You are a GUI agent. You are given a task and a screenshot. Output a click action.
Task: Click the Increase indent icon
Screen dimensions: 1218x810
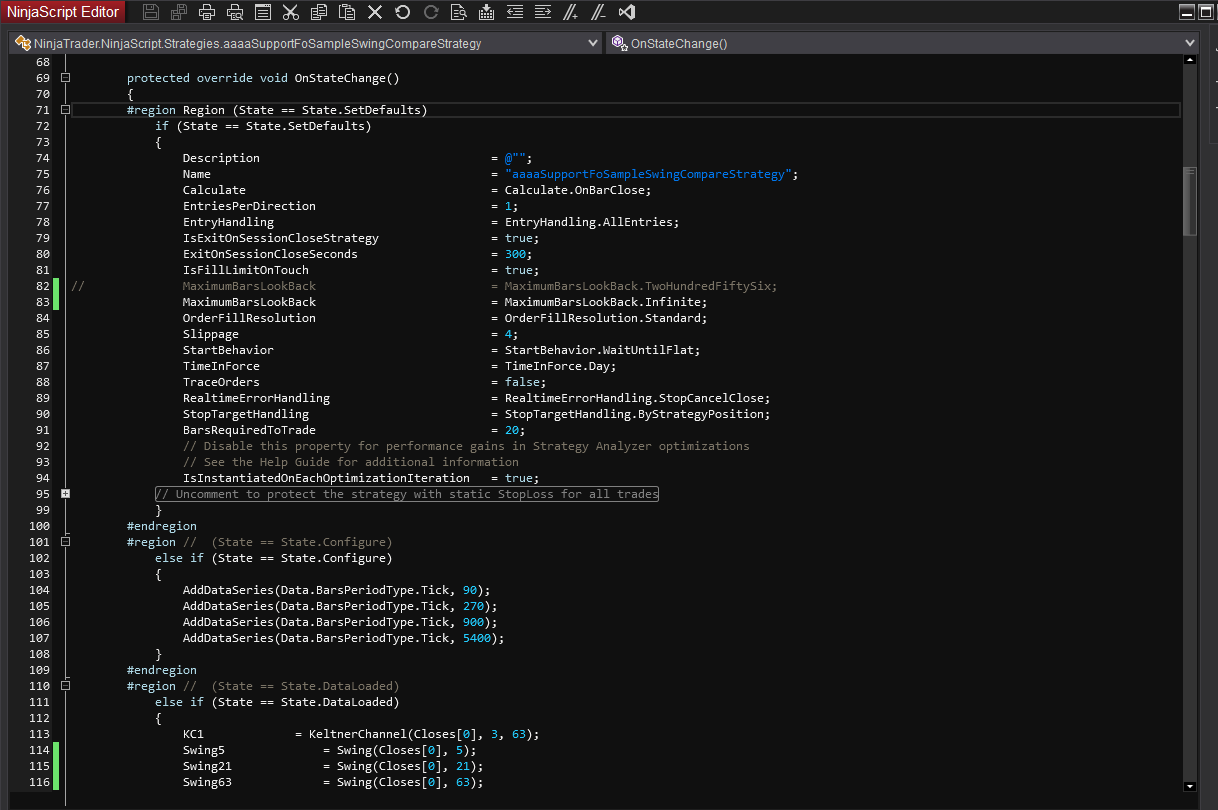pos(542,12)
